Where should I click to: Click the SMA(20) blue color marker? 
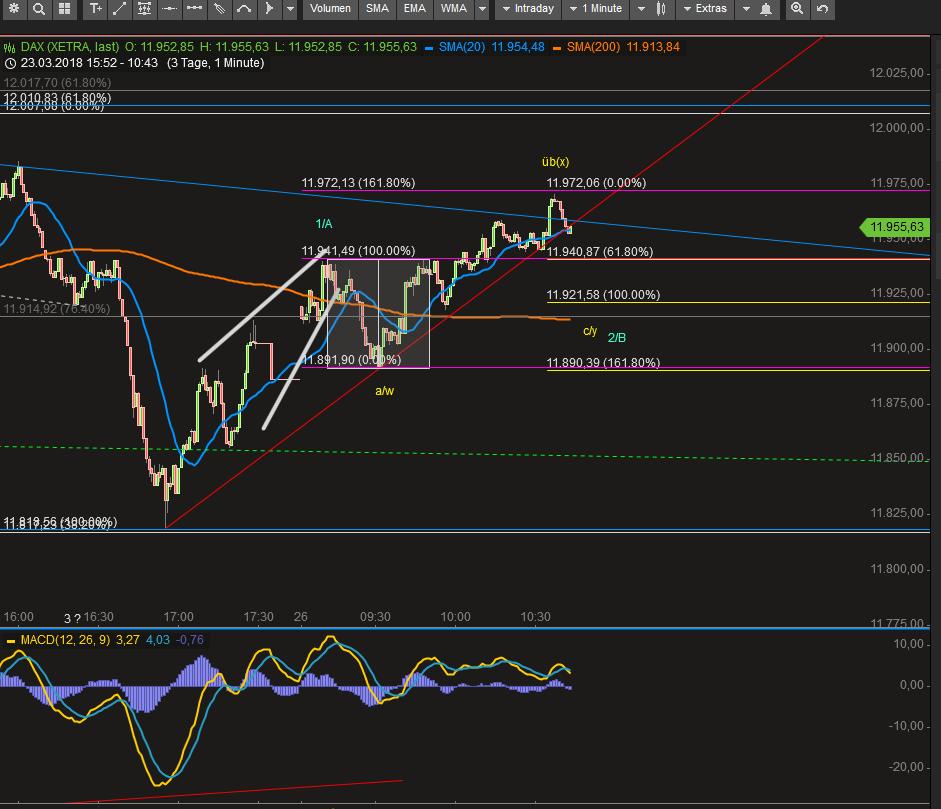[x=429, y=48]
